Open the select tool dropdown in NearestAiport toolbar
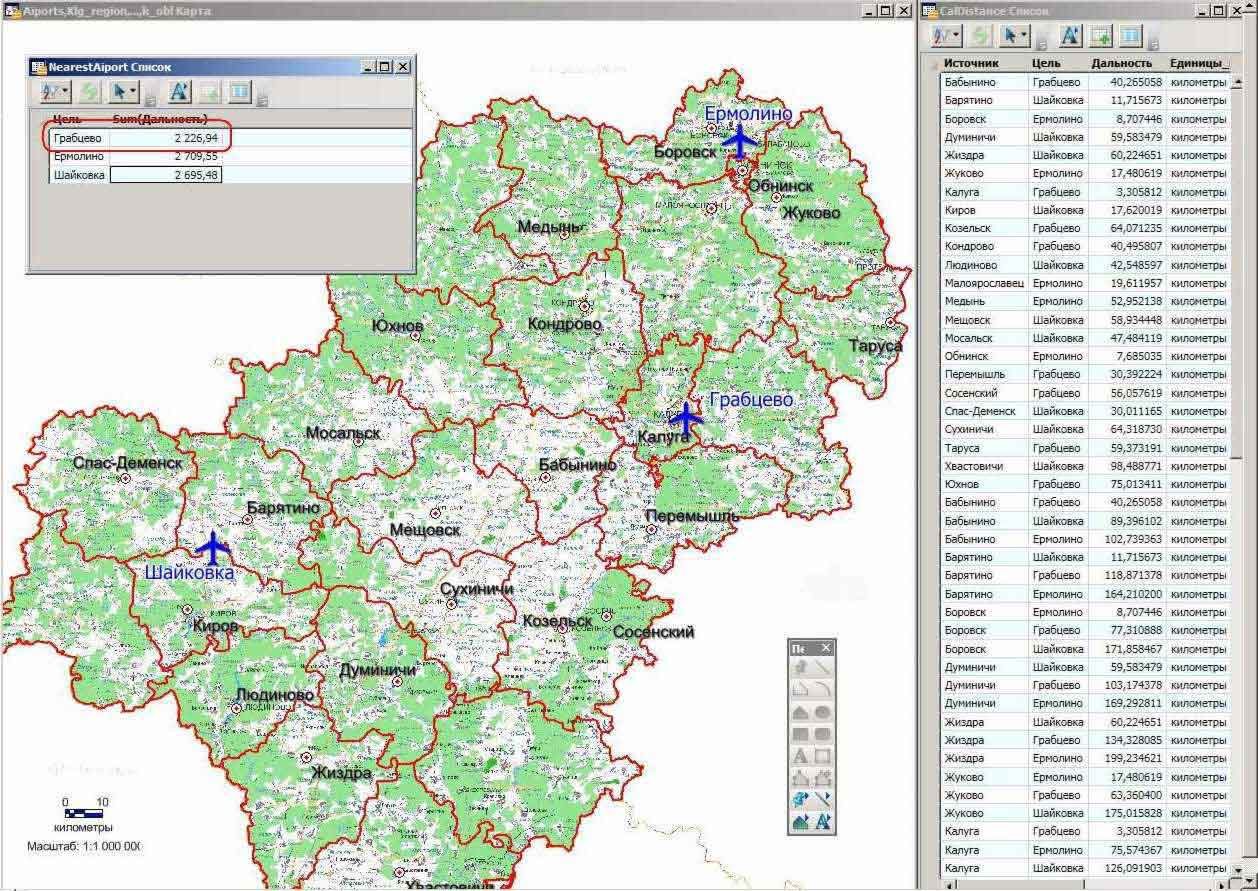Image resolution: width=1258 pixels, height=891 pixels. click(x=125, y=92)
